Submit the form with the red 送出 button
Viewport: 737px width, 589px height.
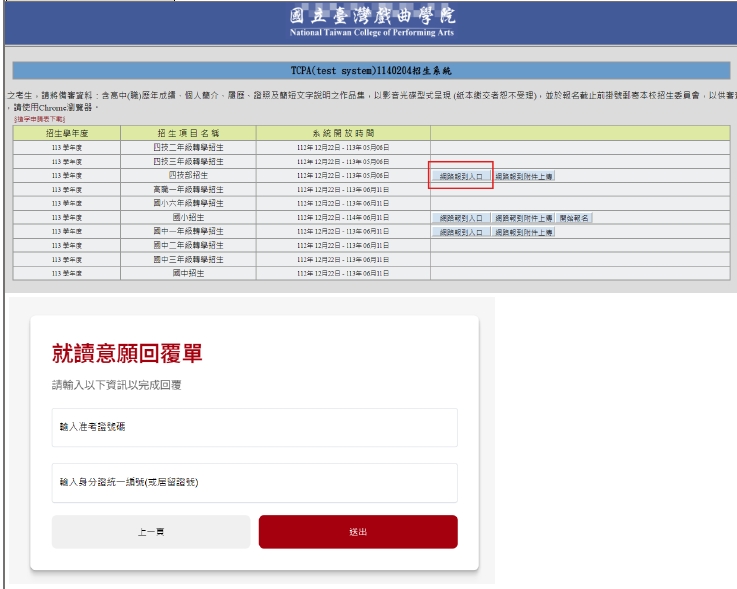point(358,532)
